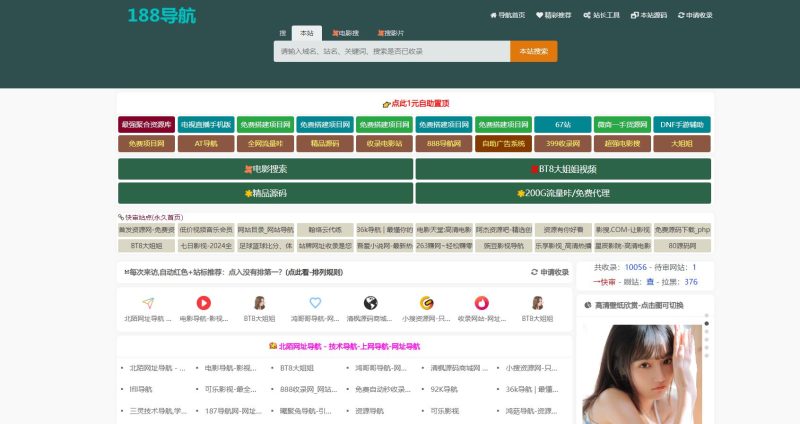Open the red play icon for 电影导航
Viewport: 800px width, 424px height.
204,303
